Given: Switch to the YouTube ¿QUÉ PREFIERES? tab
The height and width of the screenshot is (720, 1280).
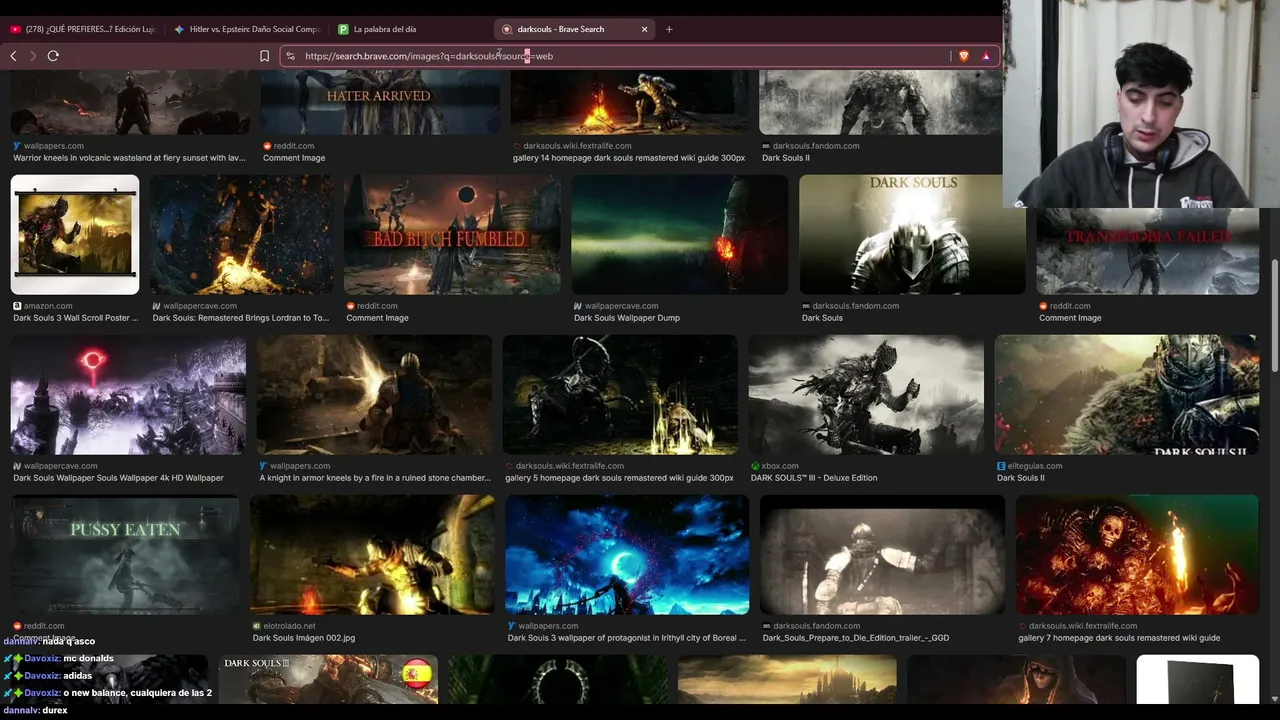Looking at the screenshot, I should tap(83, 29).
